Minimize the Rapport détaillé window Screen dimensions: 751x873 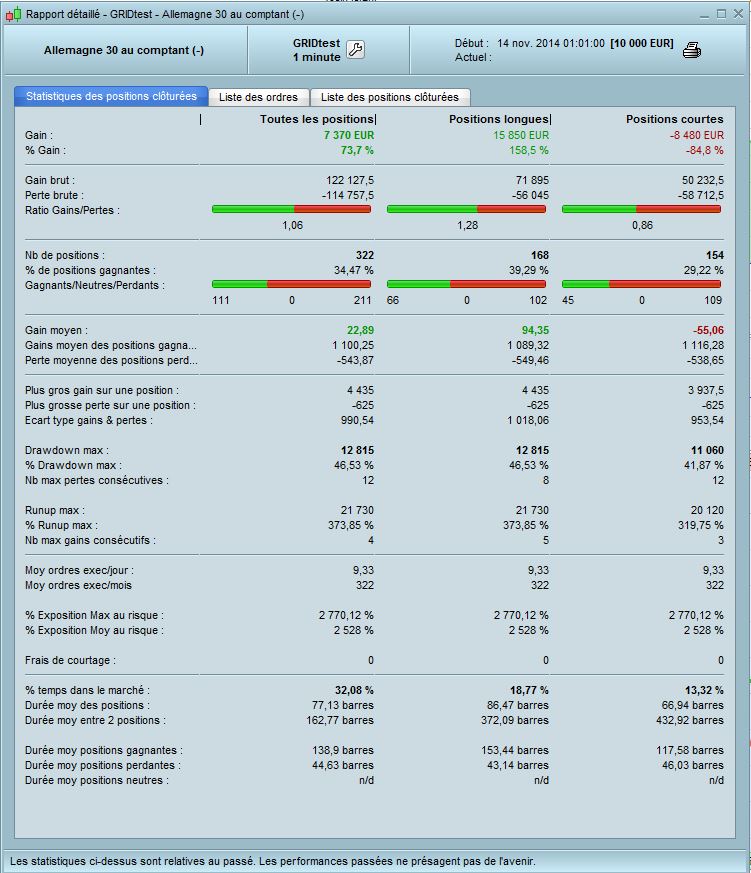tap(704, 14)
